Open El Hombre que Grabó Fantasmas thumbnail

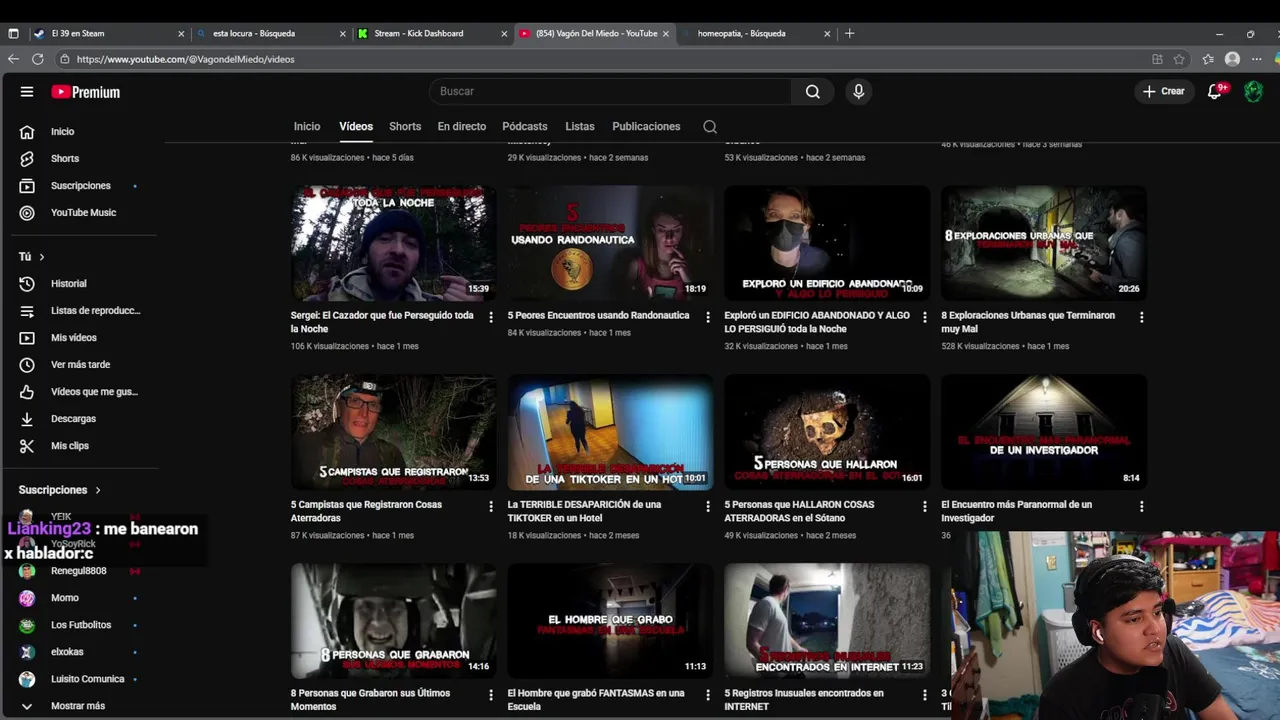(610, 620)
